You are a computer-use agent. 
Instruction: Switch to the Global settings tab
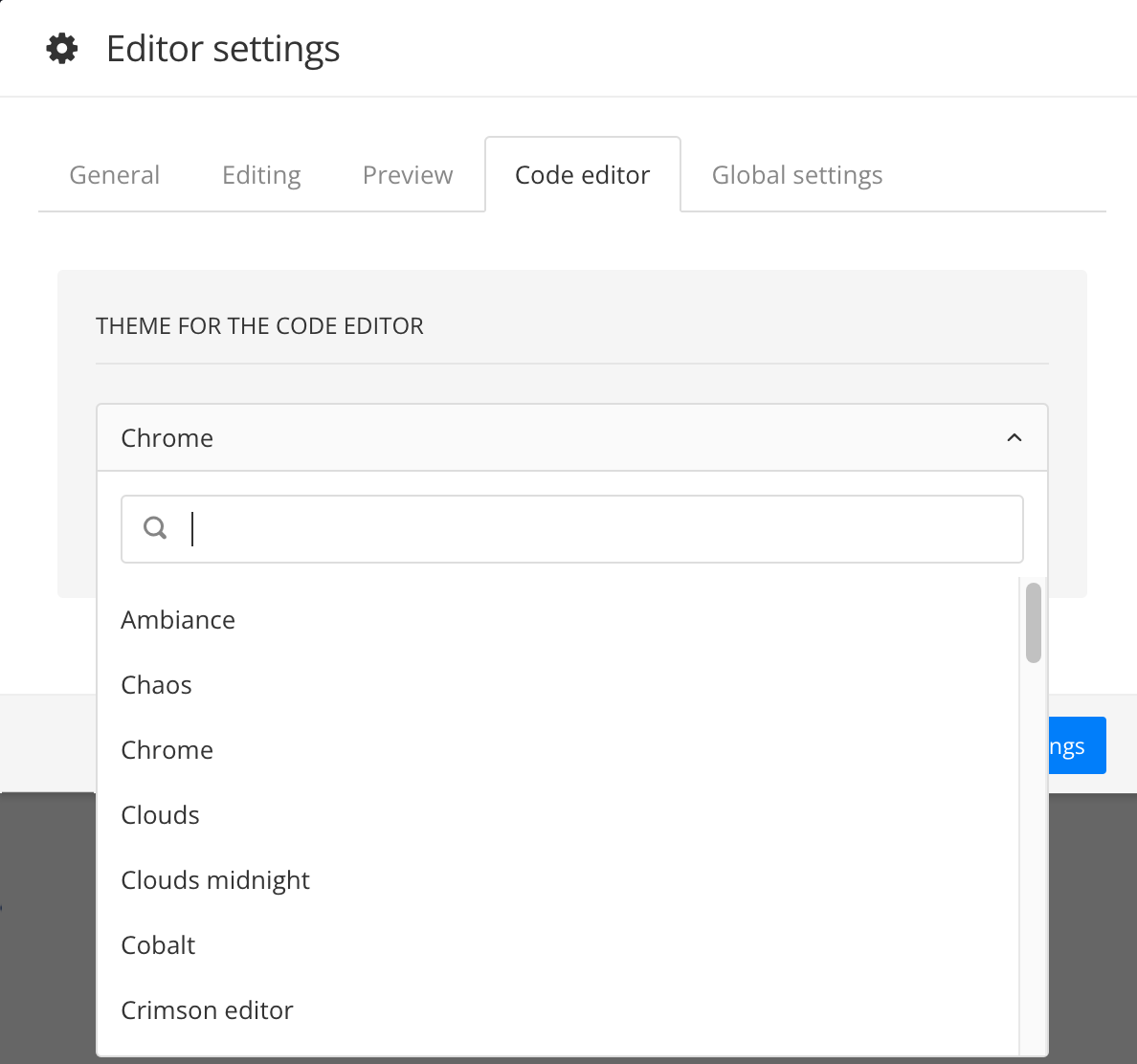click(x=796, y=174)
